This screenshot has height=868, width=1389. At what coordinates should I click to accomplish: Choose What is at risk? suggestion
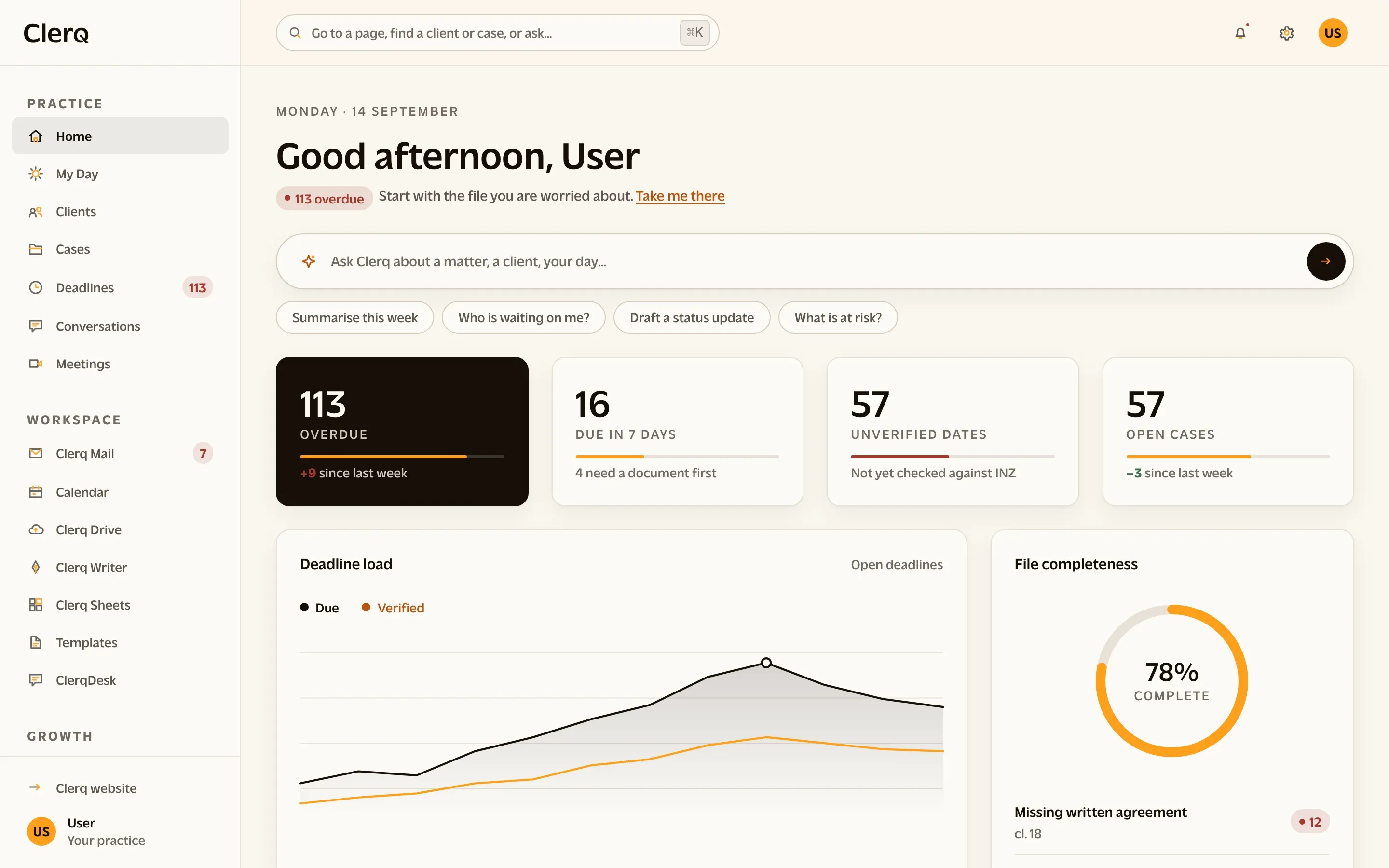pos(838,317)
